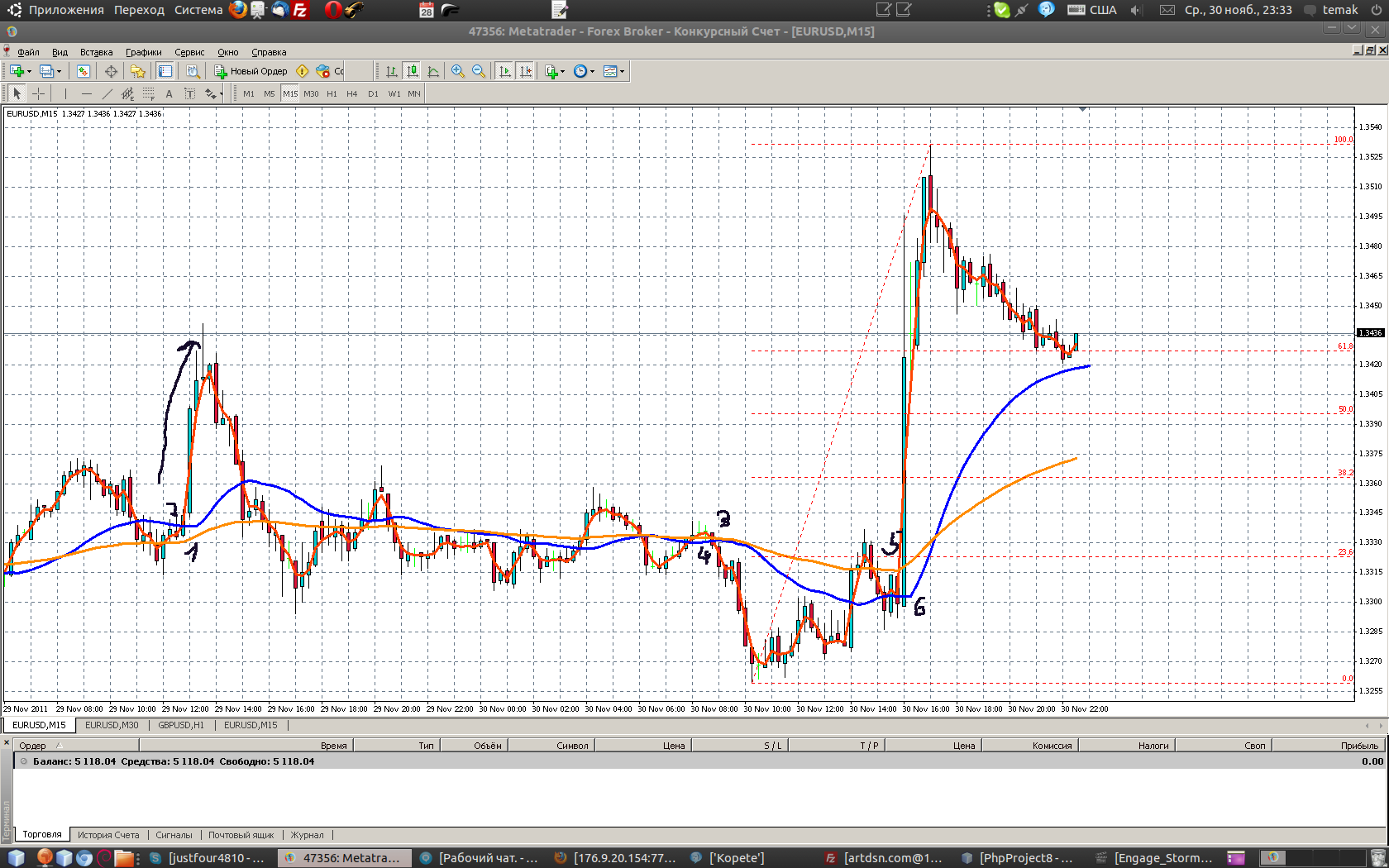Switch chart to M1 timeframe
1389x868 pixels.
tap(249, 93)
